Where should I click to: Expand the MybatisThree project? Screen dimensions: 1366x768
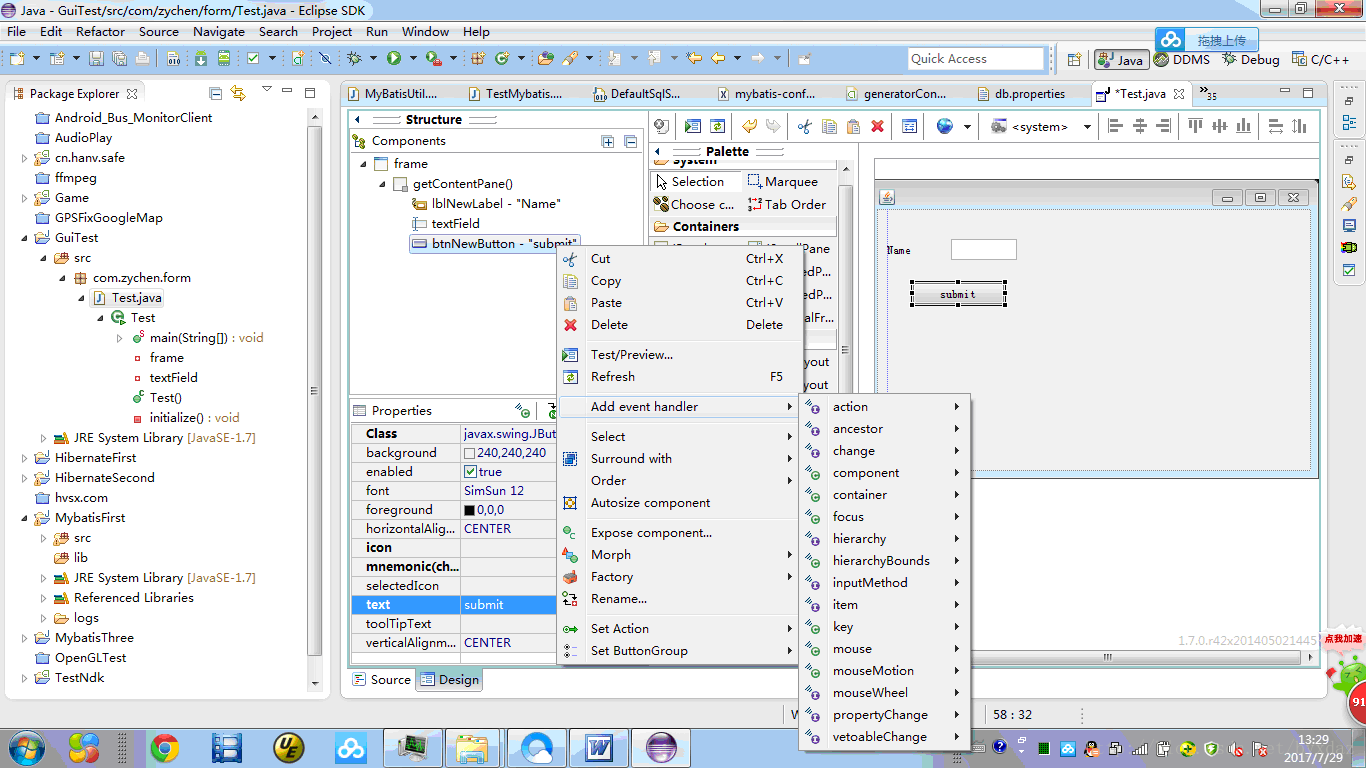coord(25,638)
